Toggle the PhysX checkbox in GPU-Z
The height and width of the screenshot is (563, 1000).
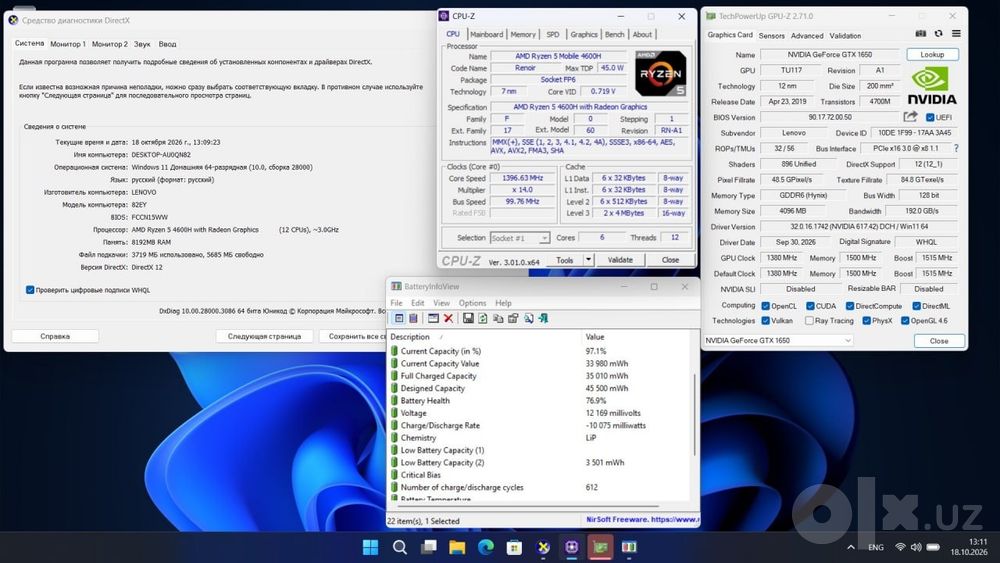coord(867,321)
